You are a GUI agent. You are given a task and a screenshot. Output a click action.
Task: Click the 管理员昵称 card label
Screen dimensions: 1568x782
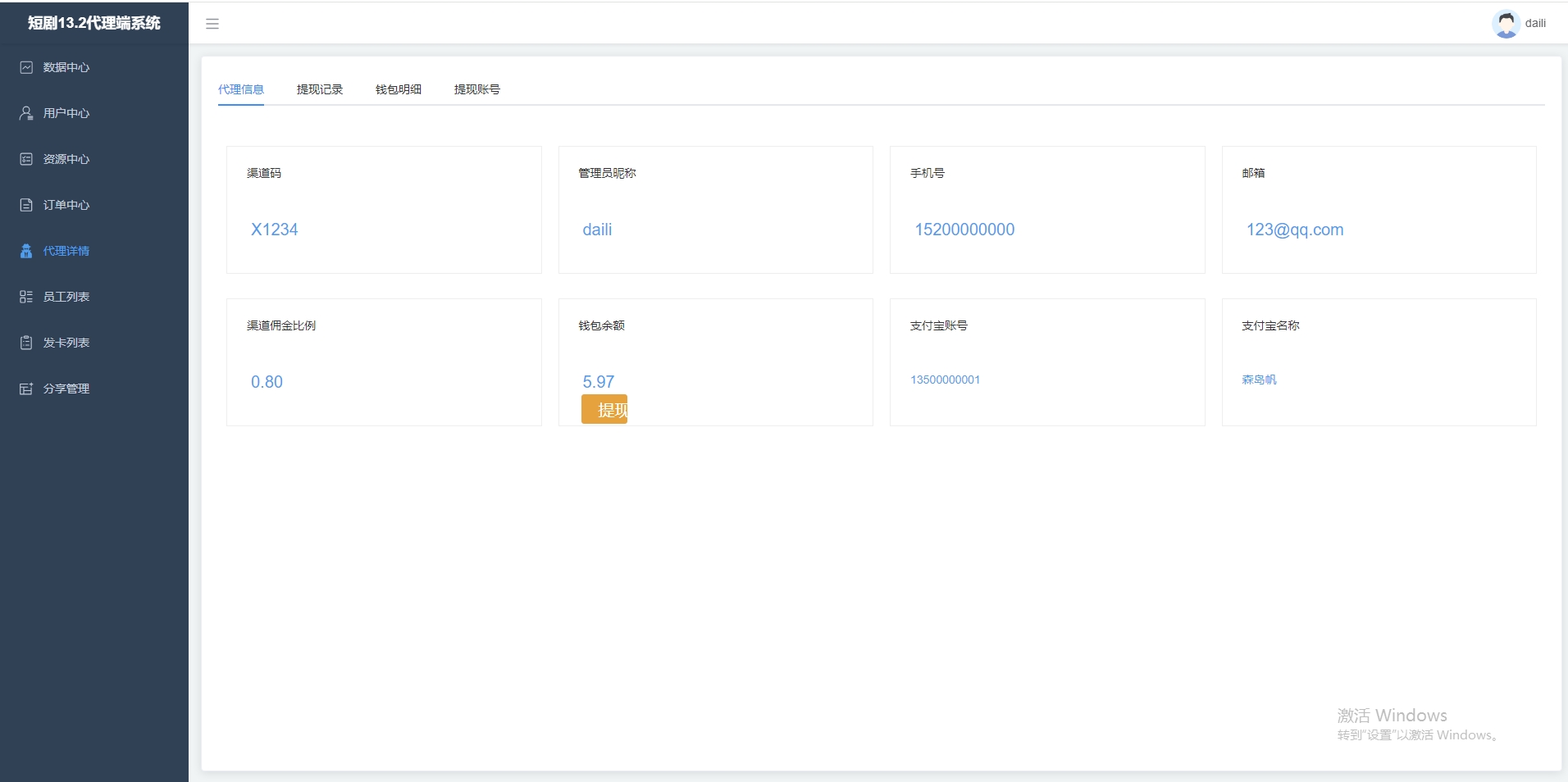607,173
